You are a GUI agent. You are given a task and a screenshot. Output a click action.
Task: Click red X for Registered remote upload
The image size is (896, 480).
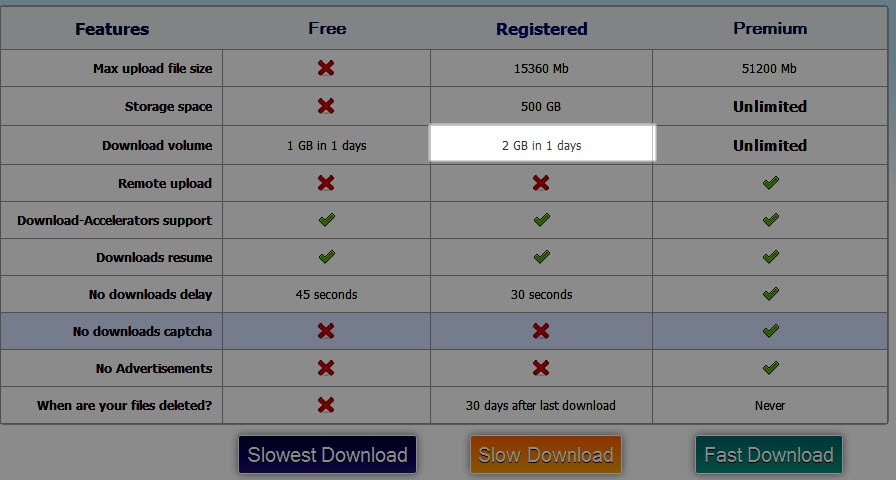pyautogui.click(x=541, y=183)
